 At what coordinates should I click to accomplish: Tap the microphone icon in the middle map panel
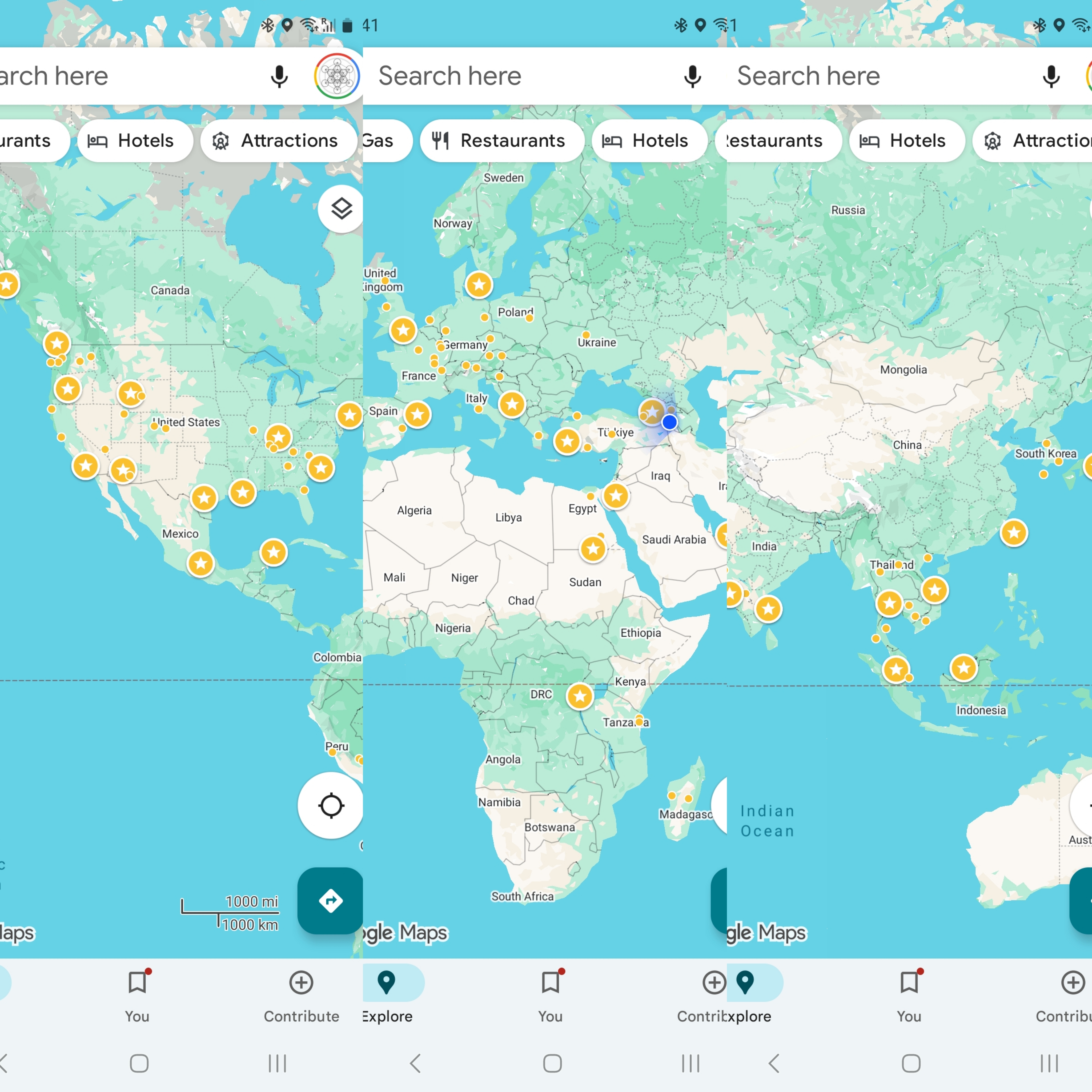pyautogui.click(x=692, y=76)
